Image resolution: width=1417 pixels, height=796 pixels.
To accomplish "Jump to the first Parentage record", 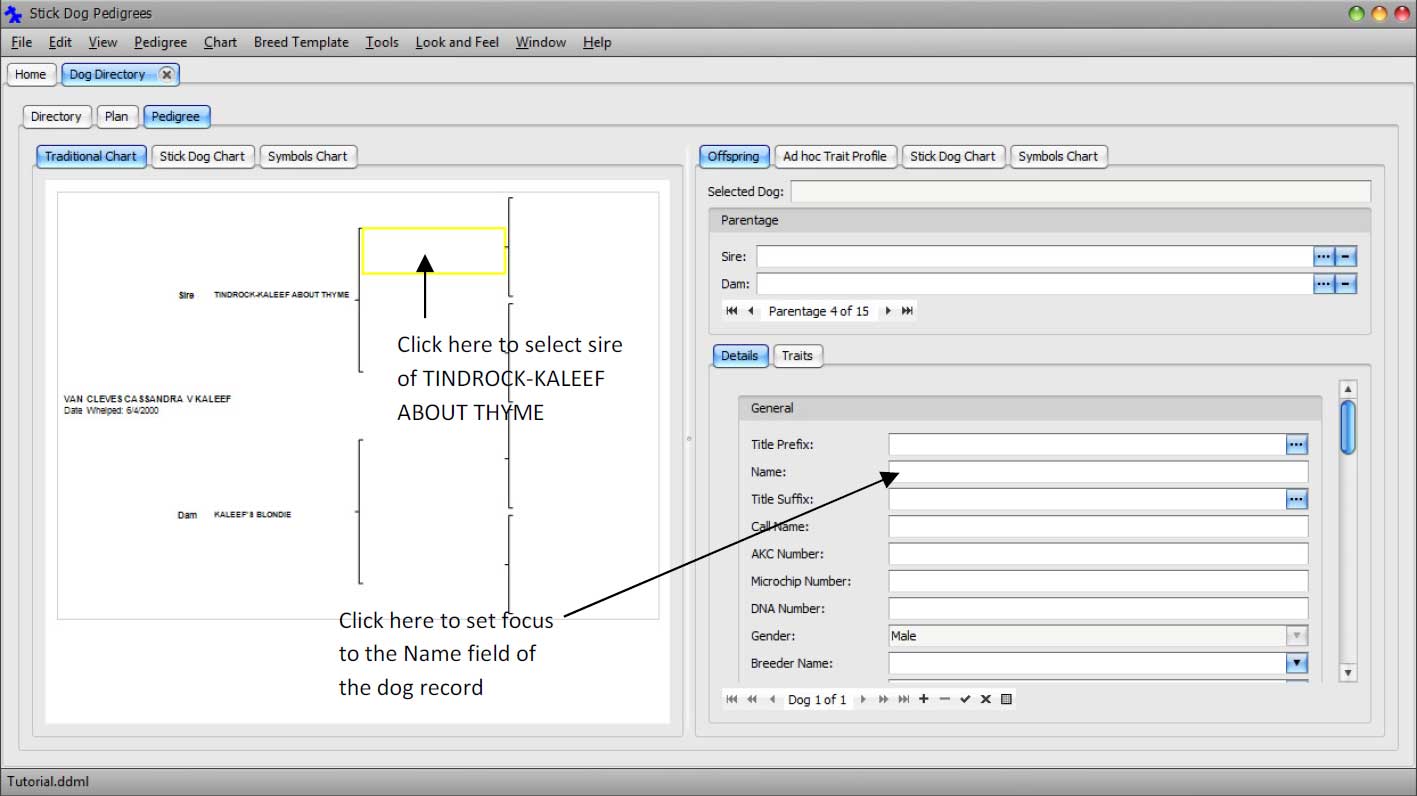I will tap(731, 311).
